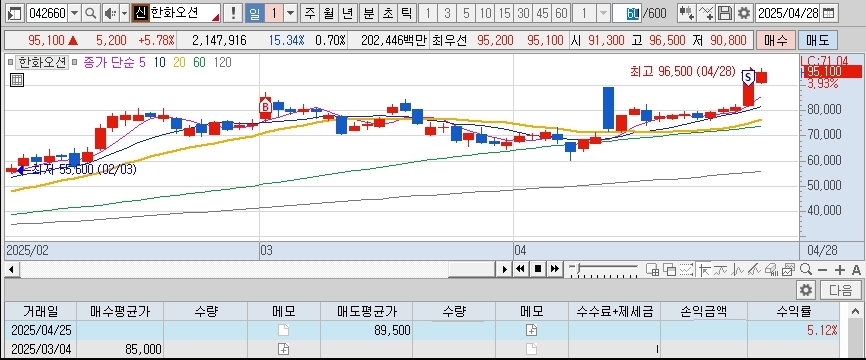This screenshot has width=866, height=360.
Task: Rewind chart with the double-left arrow button
Action: pyautogui.click(x=520, y=269)
